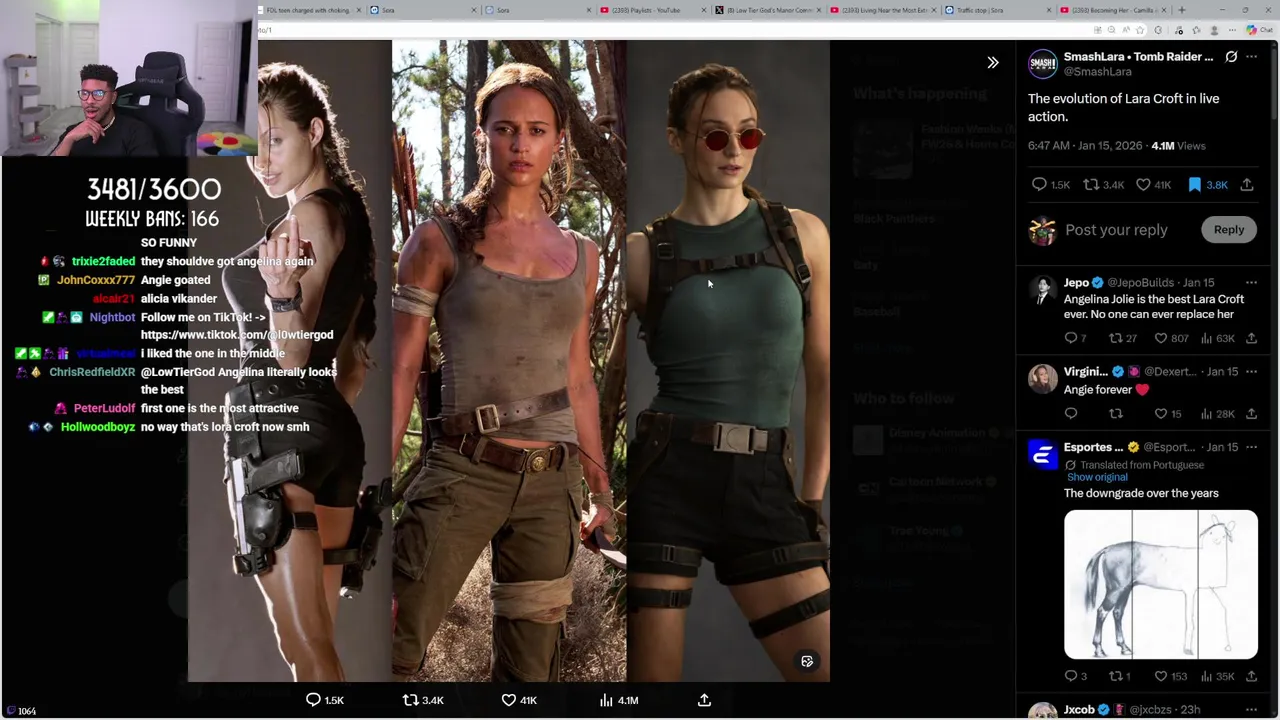The image size is (1280, 720).
Task: View analytics of Jepo's comment, 63K views
Action: pos(1217,339)
